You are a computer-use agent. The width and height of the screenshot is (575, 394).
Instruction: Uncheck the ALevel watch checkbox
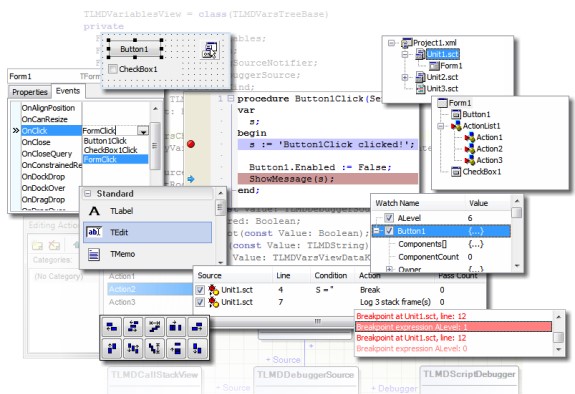tap(389, 218)
